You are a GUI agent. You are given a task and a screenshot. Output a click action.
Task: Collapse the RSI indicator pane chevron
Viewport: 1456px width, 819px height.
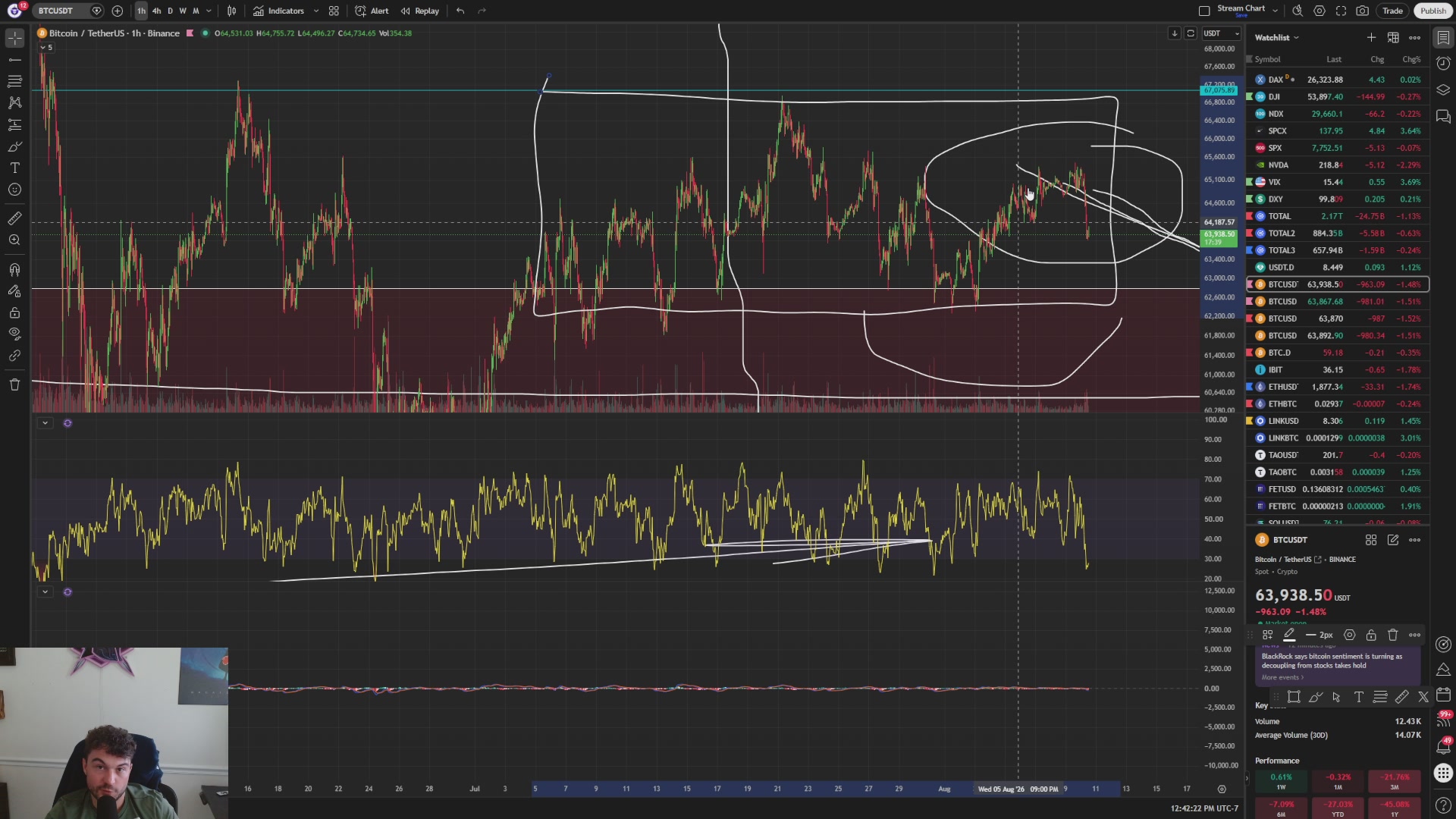point(45,423)
